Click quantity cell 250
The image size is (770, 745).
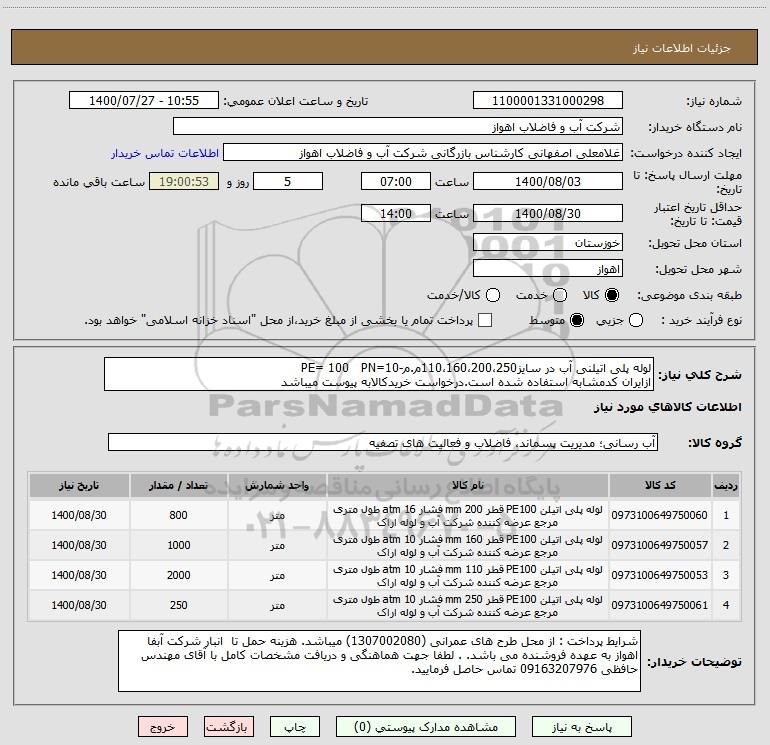click(178, 605)
